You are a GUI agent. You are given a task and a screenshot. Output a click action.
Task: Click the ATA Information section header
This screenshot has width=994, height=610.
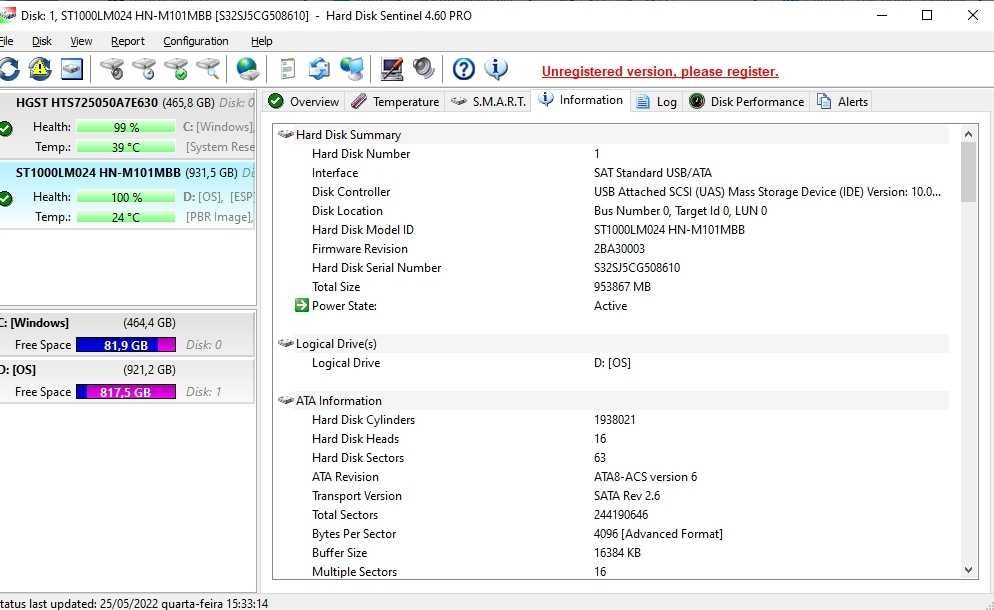612,401
